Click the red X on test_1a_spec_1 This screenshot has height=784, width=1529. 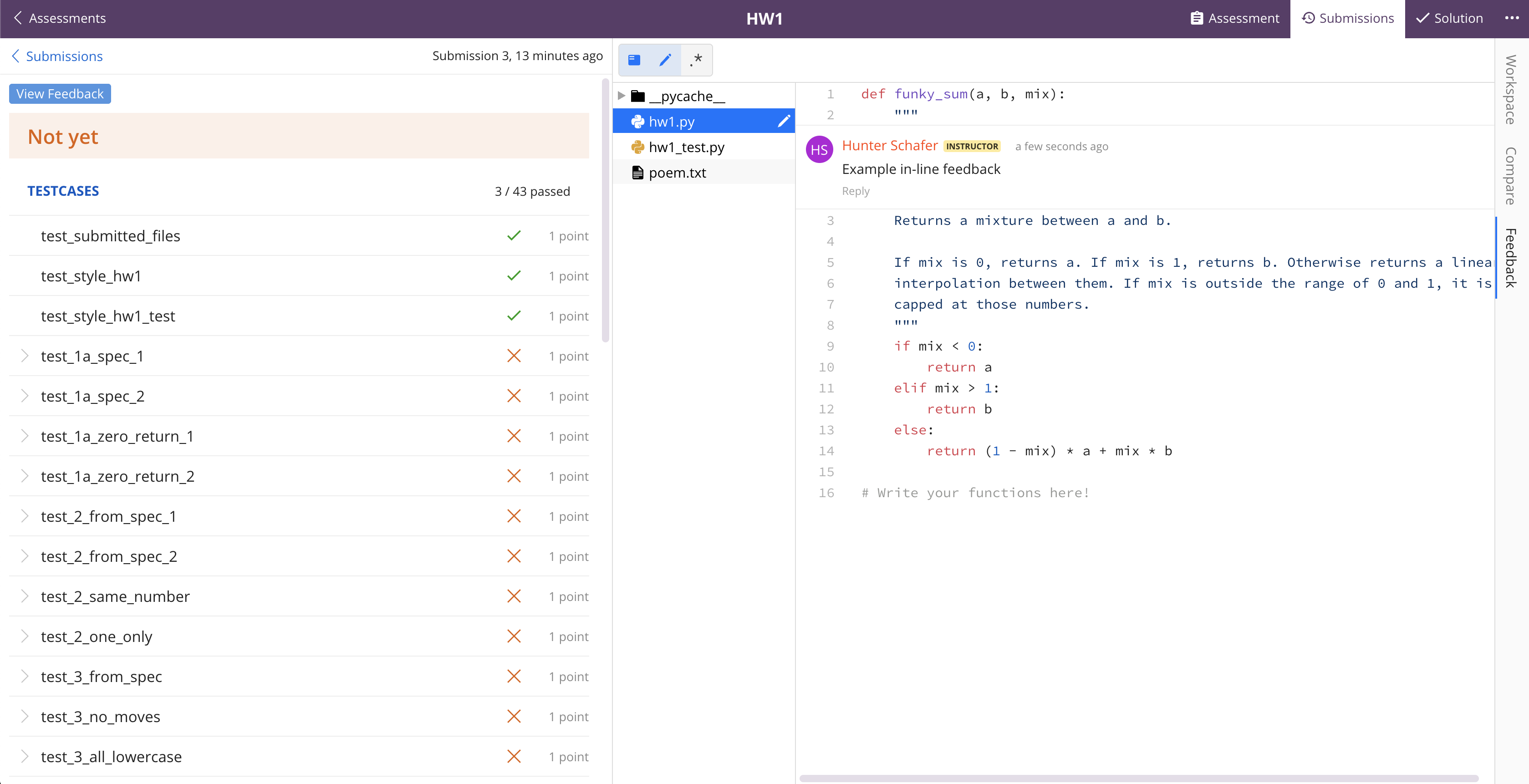tap(514, 356)
